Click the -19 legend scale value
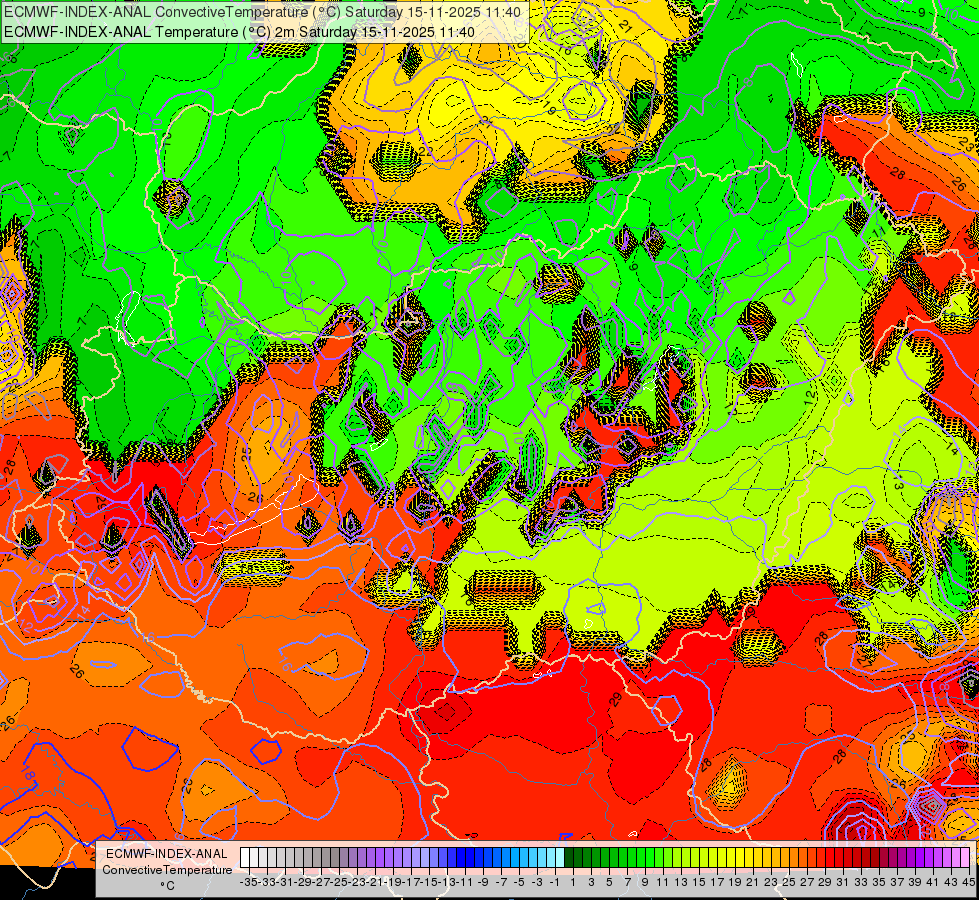 (x=393, y=883)
